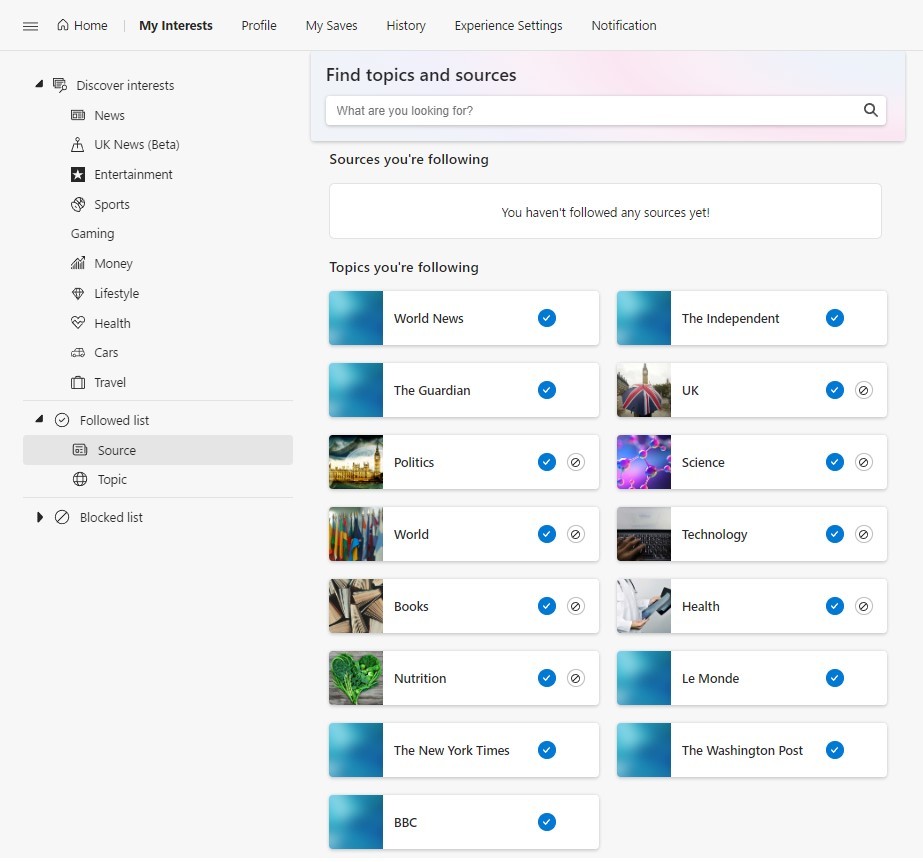This screenshot has width=923, height=862.
Task: Select UK News (Beta) in sidebar
Action: pyautogui.click(x=136, y=144)
